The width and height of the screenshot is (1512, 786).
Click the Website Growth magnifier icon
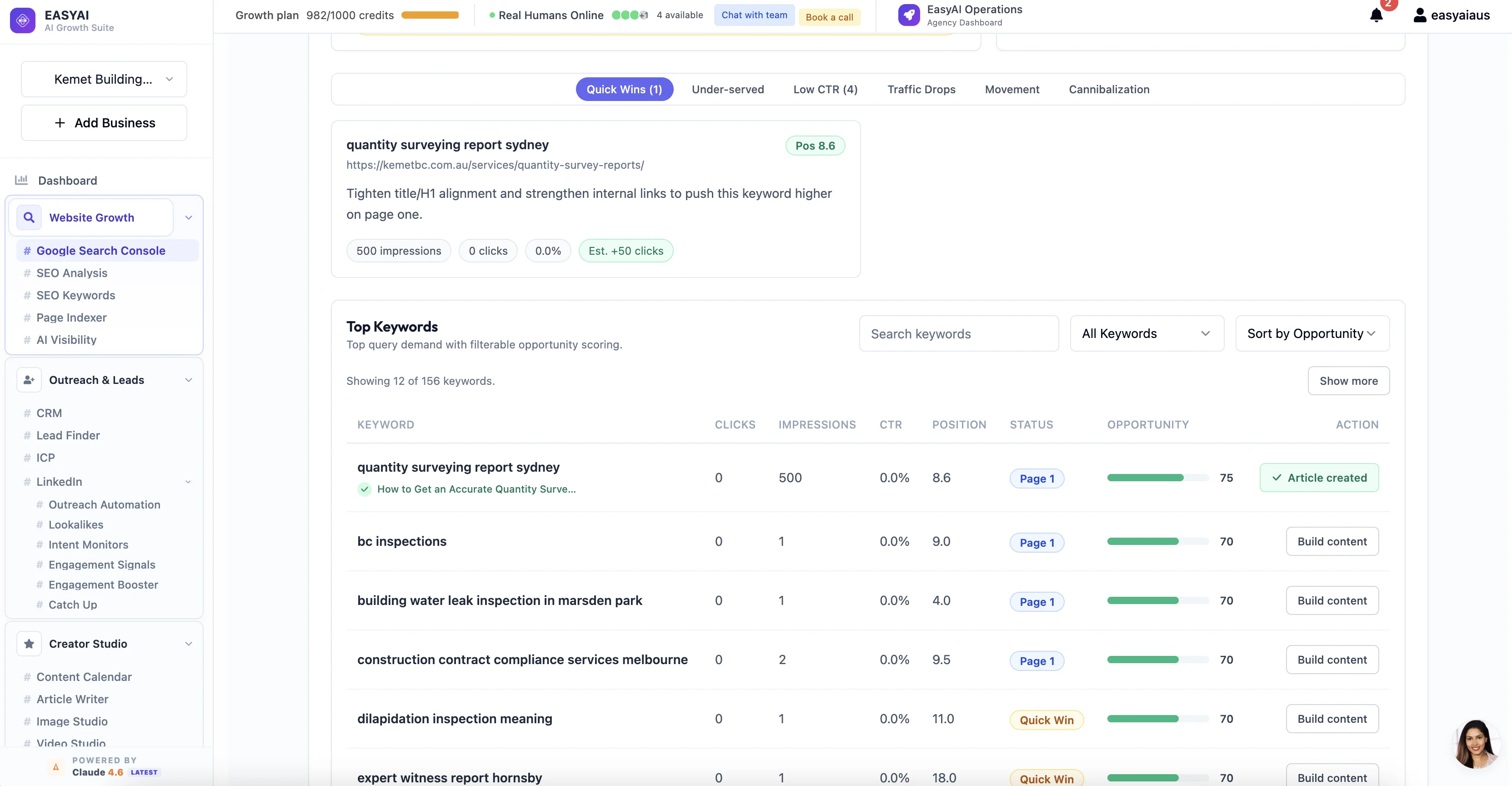tap(29, 217)
